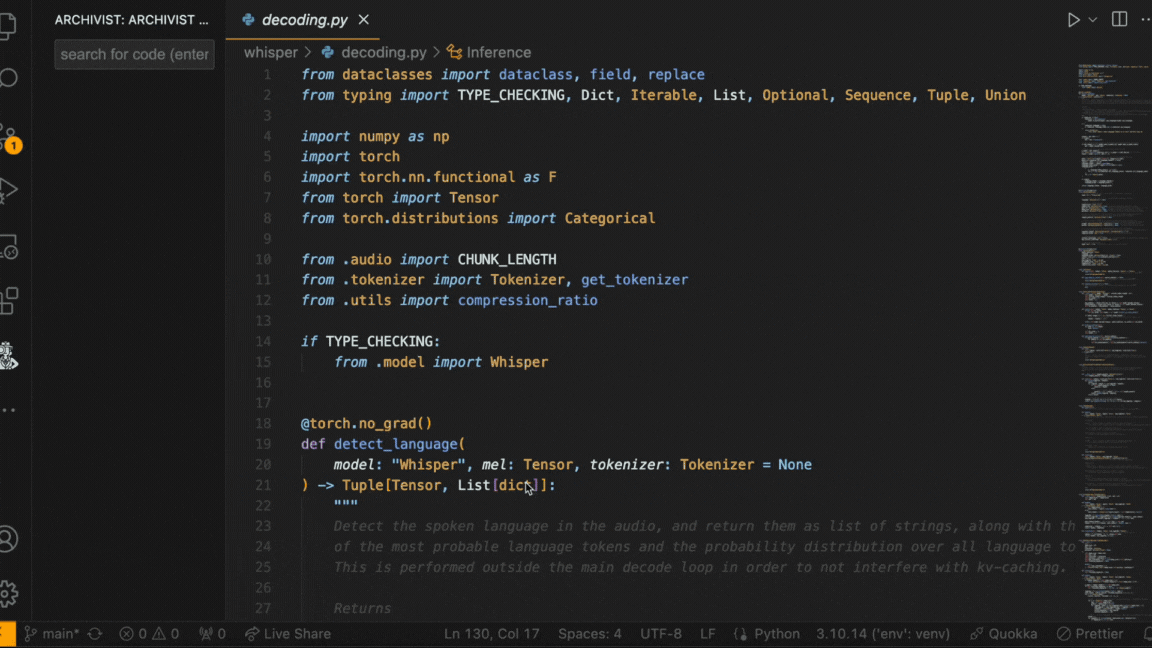1152x648 pixels.
Task: Open the Search view in activity bar
Action: [8, 78]
